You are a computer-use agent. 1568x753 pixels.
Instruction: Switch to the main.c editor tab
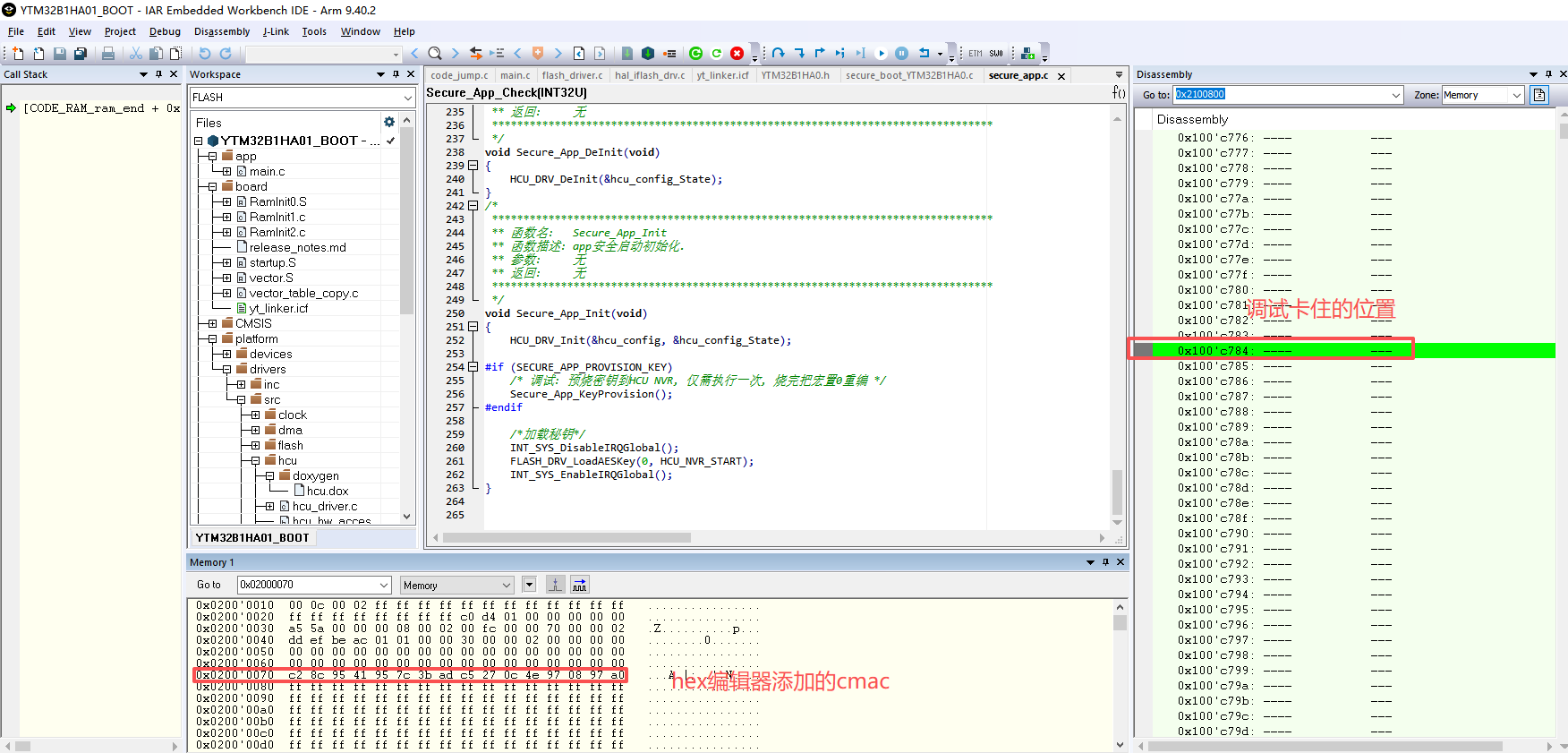(515, 75)
